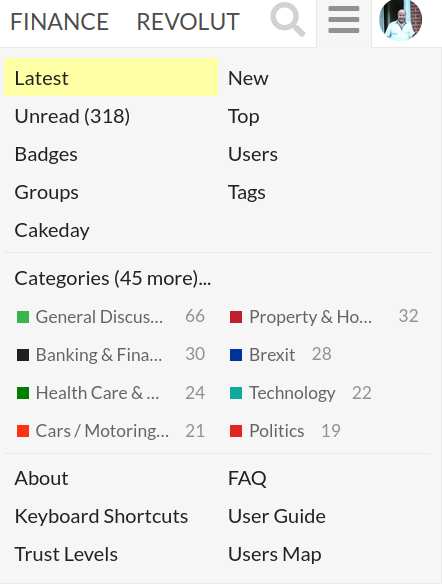Click the black Banking & Finance square

coord(23,355)
